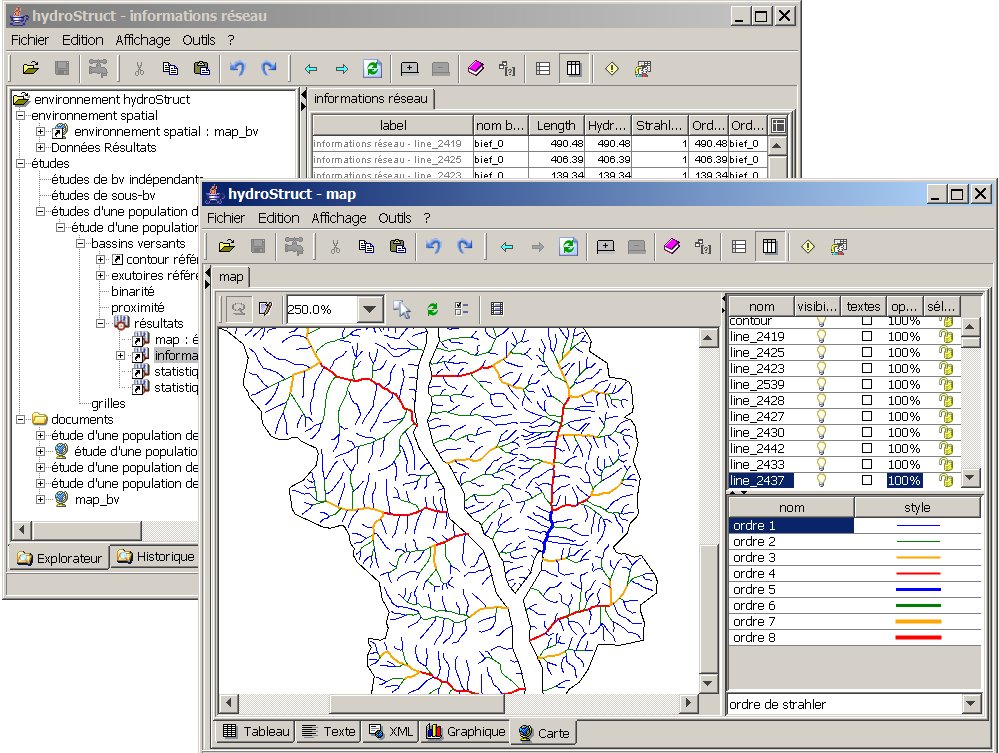The height and width of the screenshot is (753, 999).
Task: Select the pointer arrow tool in map toolbar
Action: (402, 309)
